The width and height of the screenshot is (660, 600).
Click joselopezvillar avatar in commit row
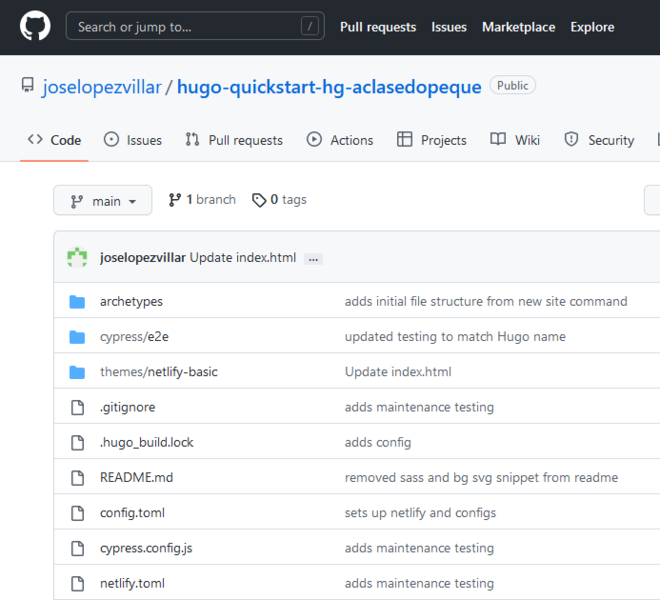tap(77, 257)
